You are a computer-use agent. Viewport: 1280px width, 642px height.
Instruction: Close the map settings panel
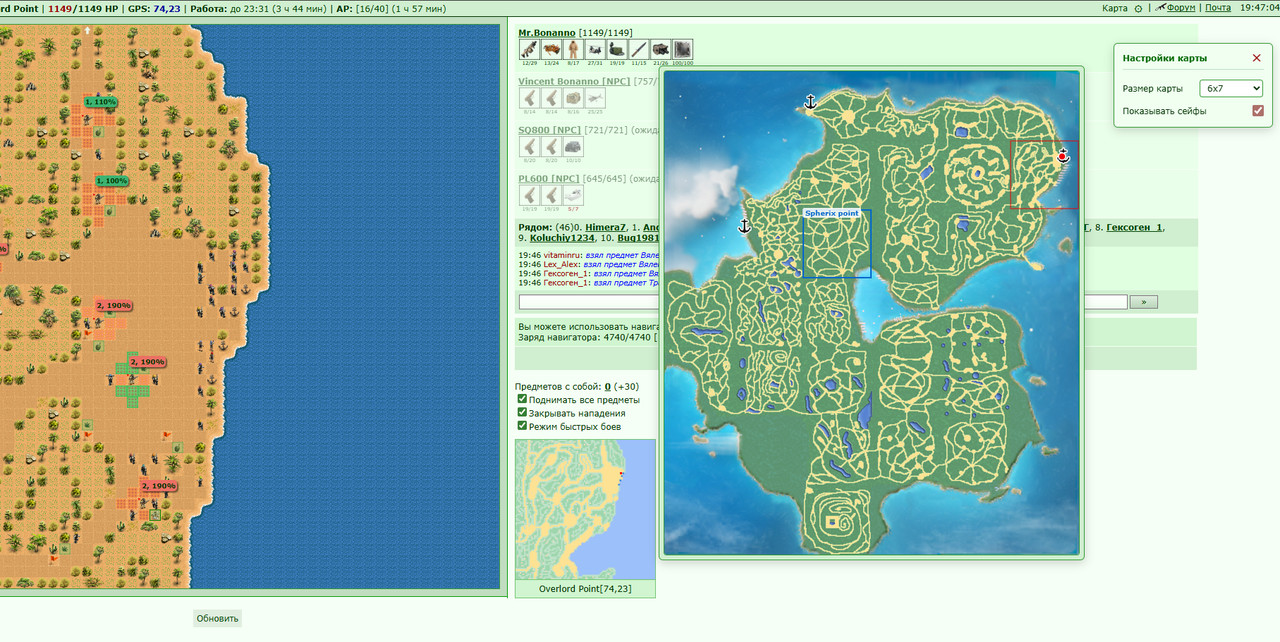click(1256, 58)
